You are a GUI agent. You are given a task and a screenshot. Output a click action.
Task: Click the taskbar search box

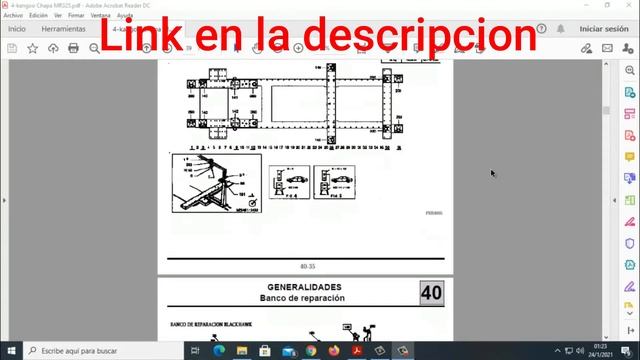[104, 351]
